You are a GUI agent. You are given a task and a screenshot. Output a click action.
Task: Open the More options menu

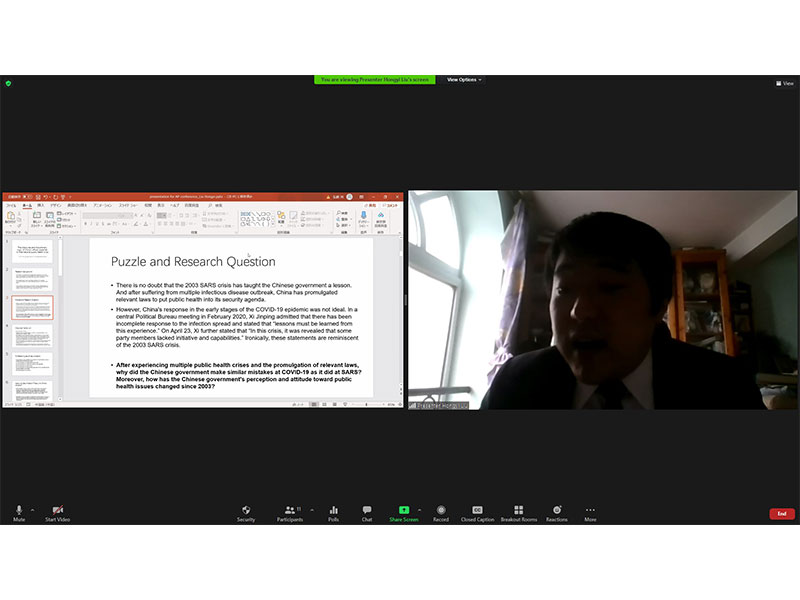590,511
